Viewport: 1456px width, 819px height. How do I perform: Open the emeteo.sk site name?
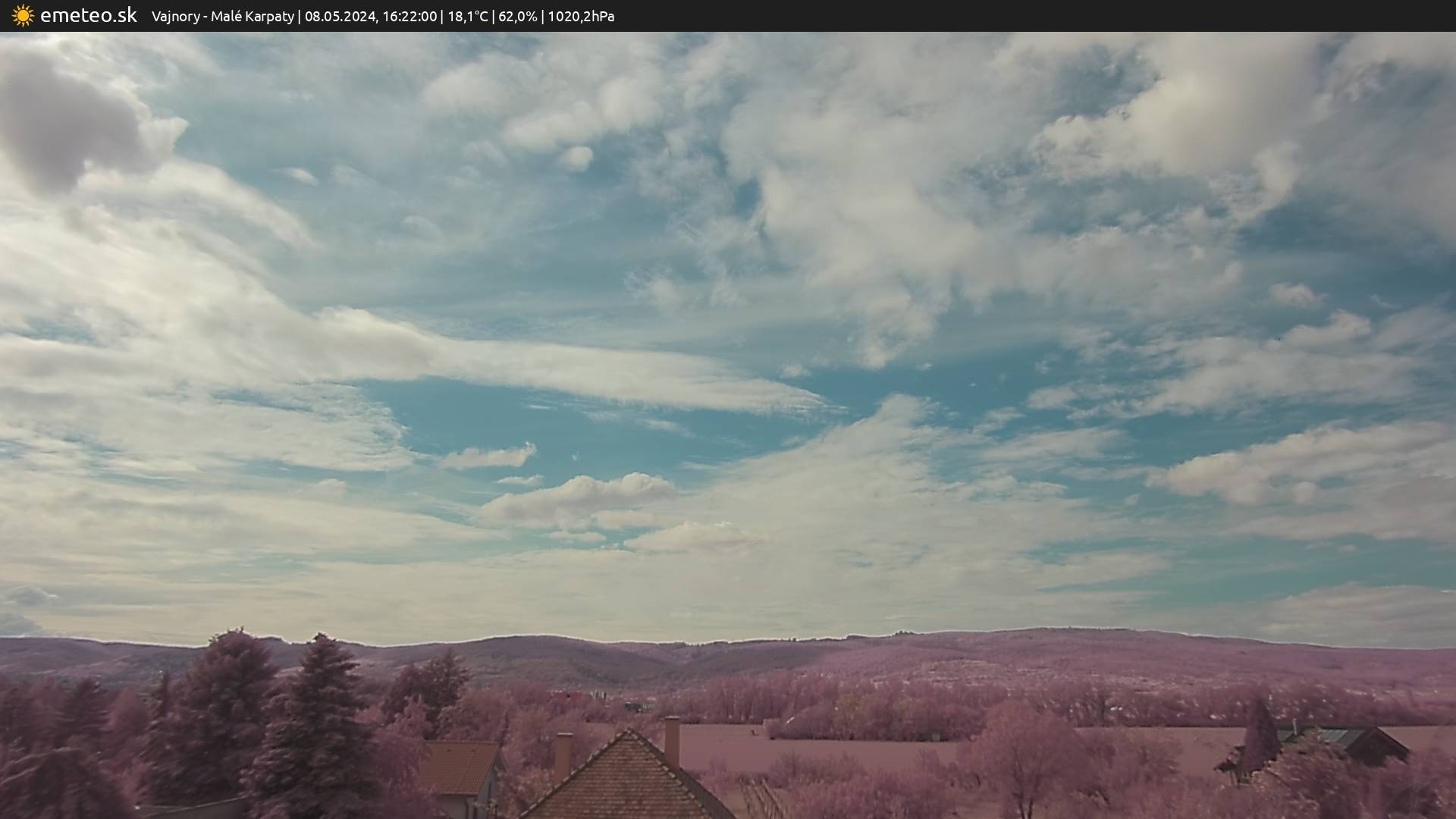click(88, 16)
